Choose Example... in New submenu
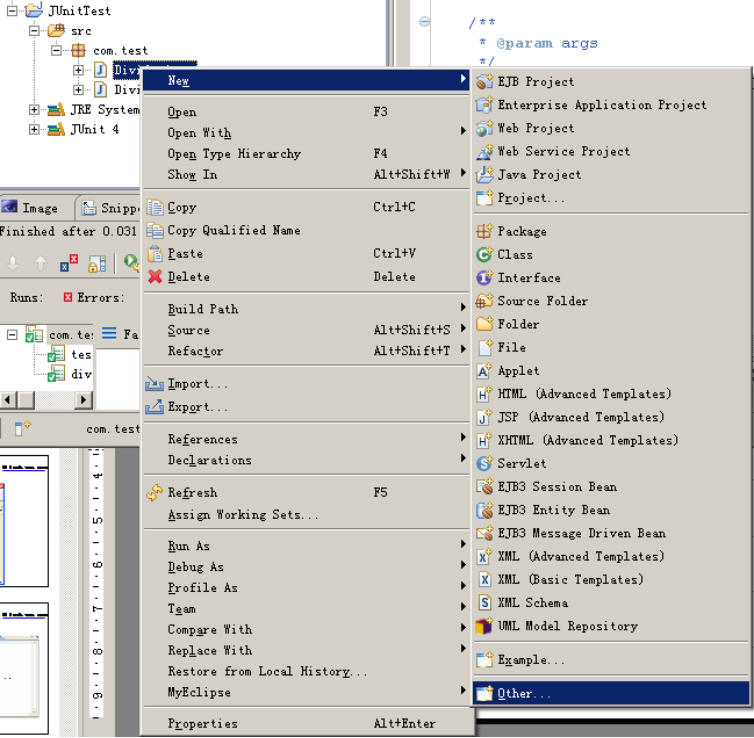The image size is (754, 738). coord(611,660)
